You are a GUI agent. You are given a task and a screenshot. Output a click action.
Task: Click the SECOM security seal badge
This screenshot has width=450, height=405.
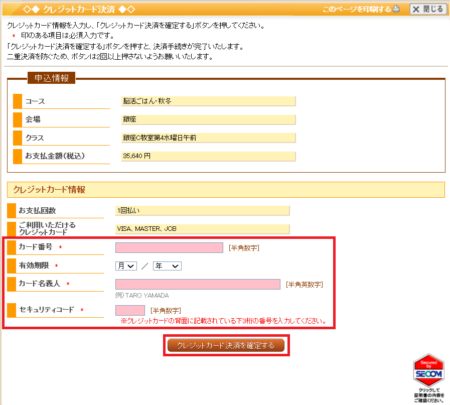[x=429, y=371]
